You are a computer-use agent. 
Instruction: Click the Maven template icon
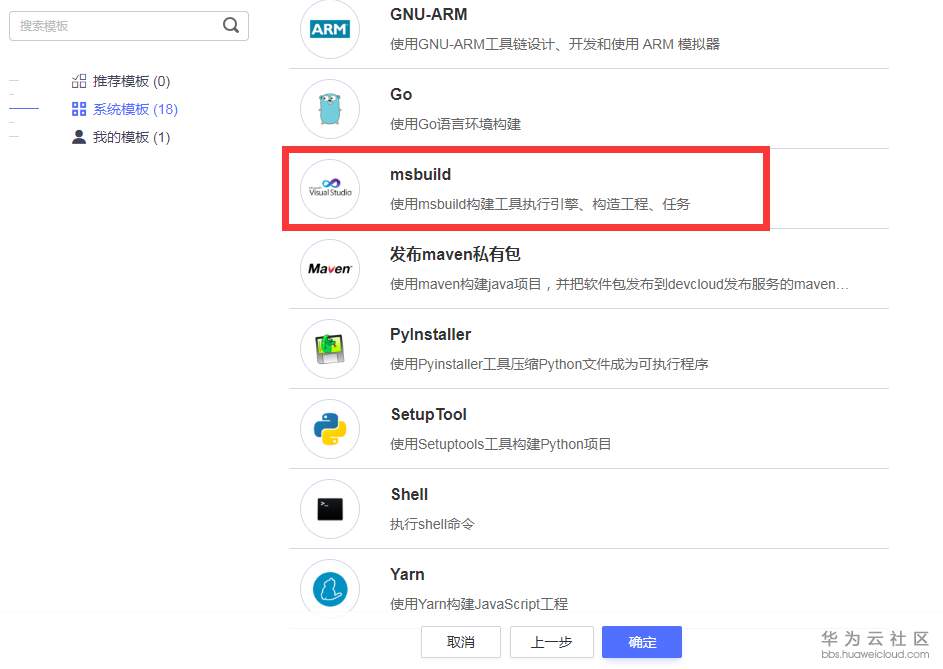coord(330,269)
